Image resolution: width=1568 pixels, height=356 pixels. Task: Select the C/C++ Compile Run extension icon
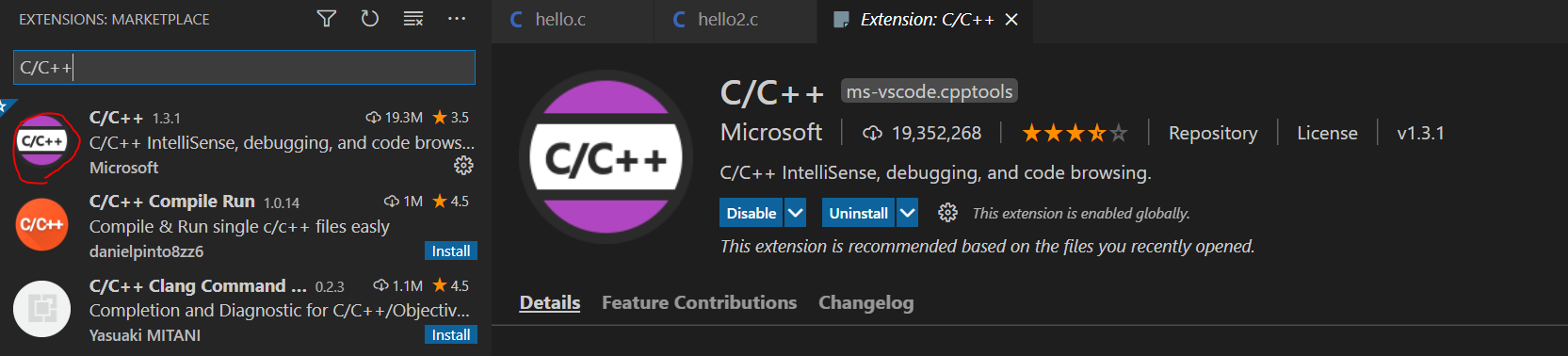42,225
